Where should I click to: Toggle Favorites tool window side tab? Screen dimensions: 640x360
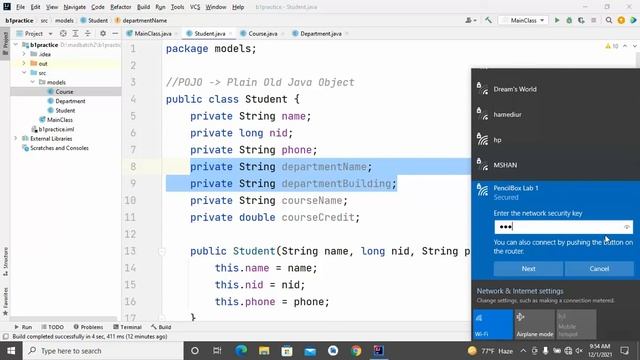5,301
